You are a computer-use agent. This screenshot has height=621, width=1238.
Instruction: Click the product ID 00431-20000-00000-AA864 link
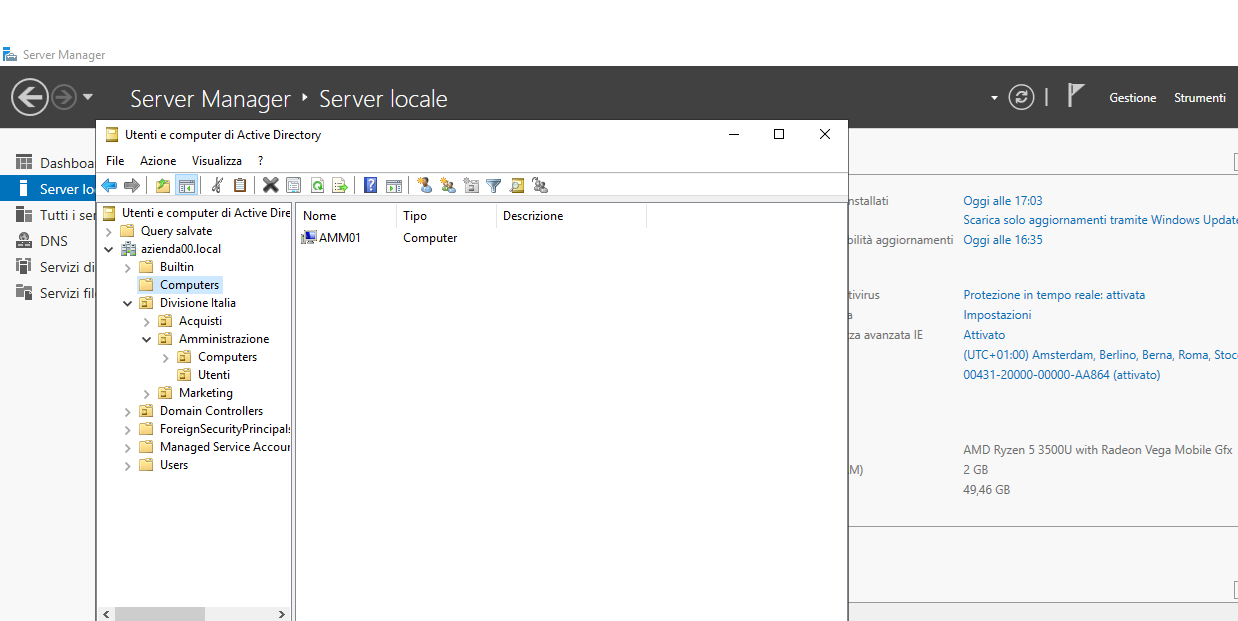1062,375
